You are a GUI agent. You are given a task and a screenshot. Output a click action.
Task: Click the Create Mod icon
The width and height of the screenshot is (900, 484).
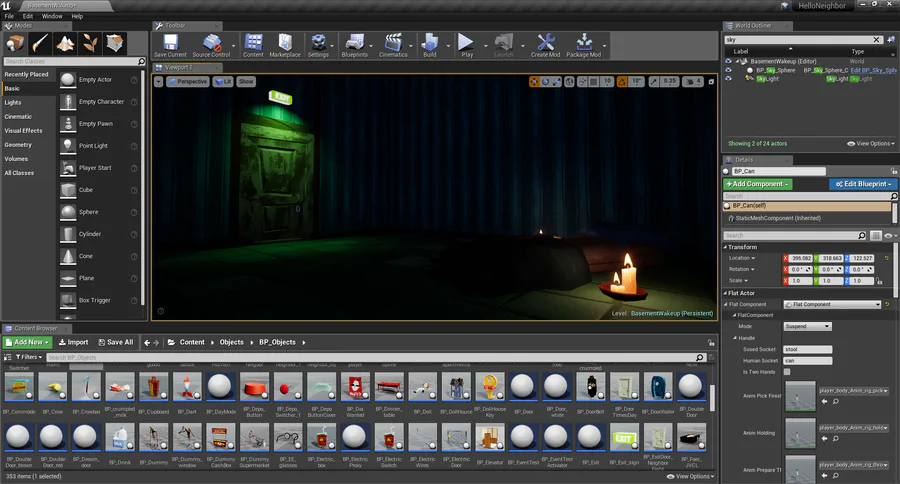[x=545, y=45]
